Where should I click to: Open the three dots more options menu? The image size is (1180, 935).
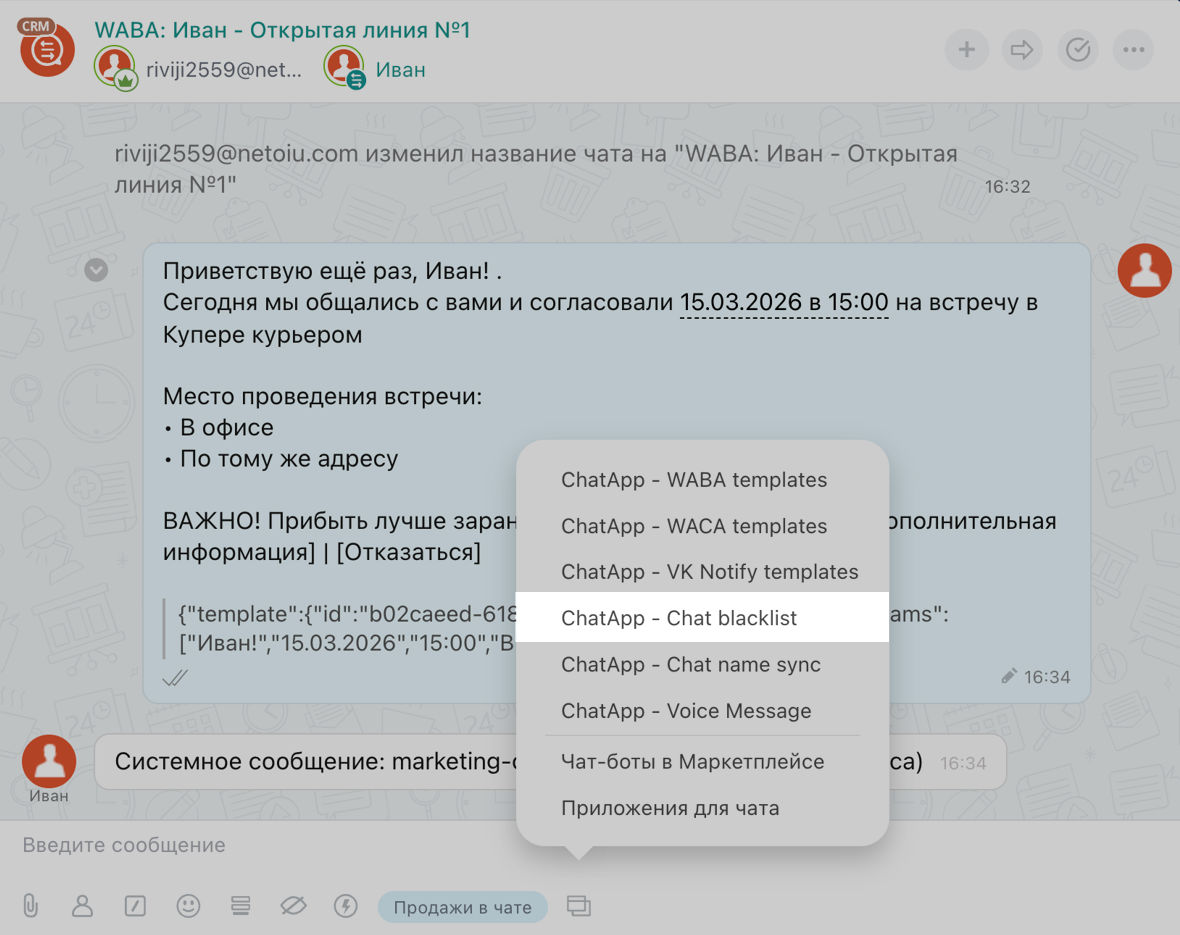click(1133, 49)
